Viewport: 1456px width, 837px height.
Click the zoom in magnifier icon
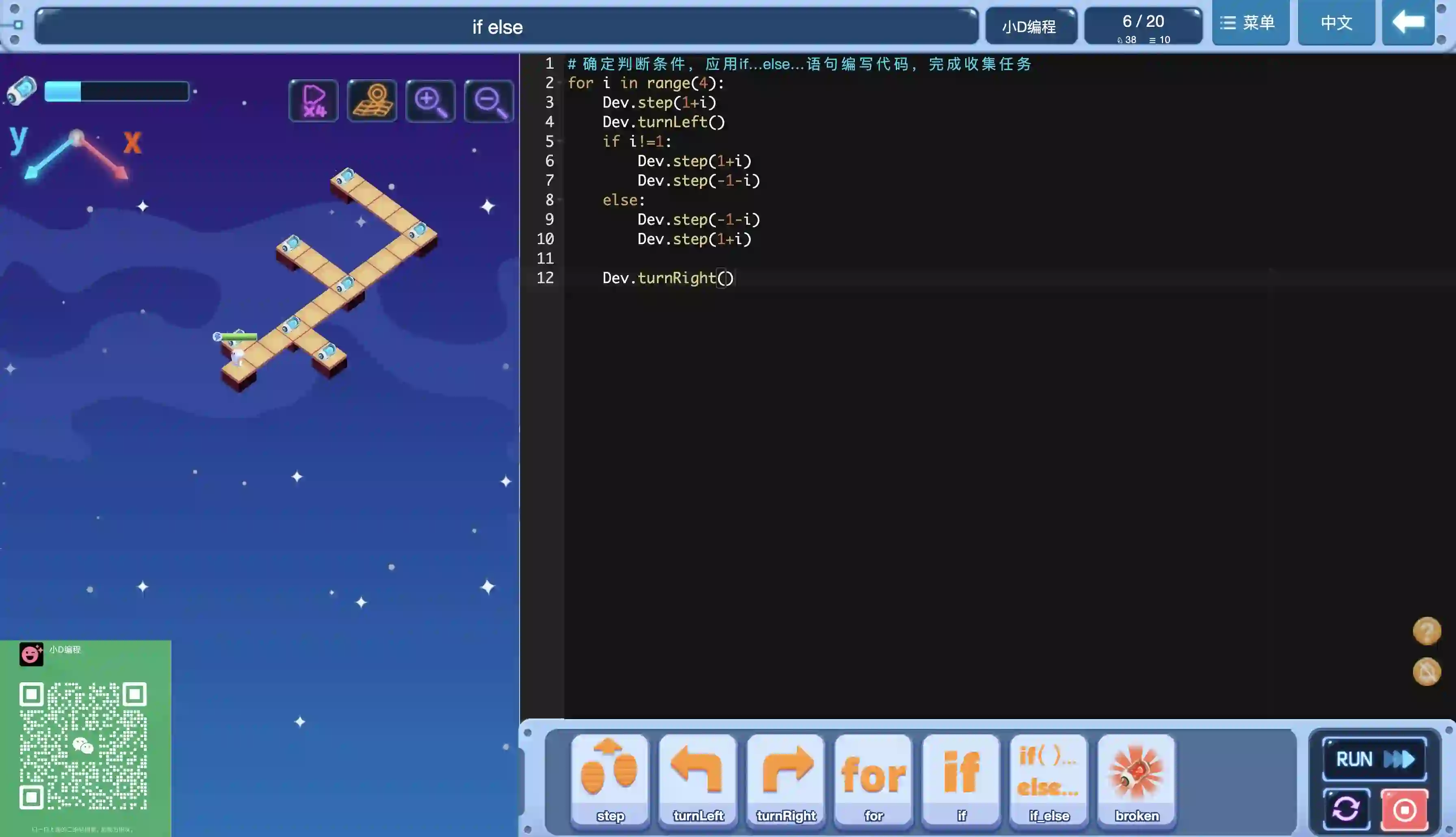[430, 101]
